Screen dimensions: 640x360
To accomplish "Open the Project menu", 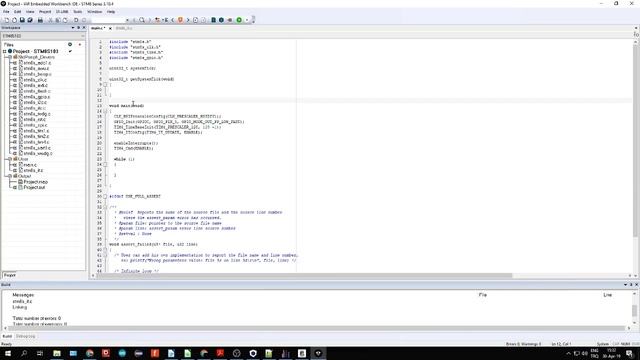I will 45,12.
